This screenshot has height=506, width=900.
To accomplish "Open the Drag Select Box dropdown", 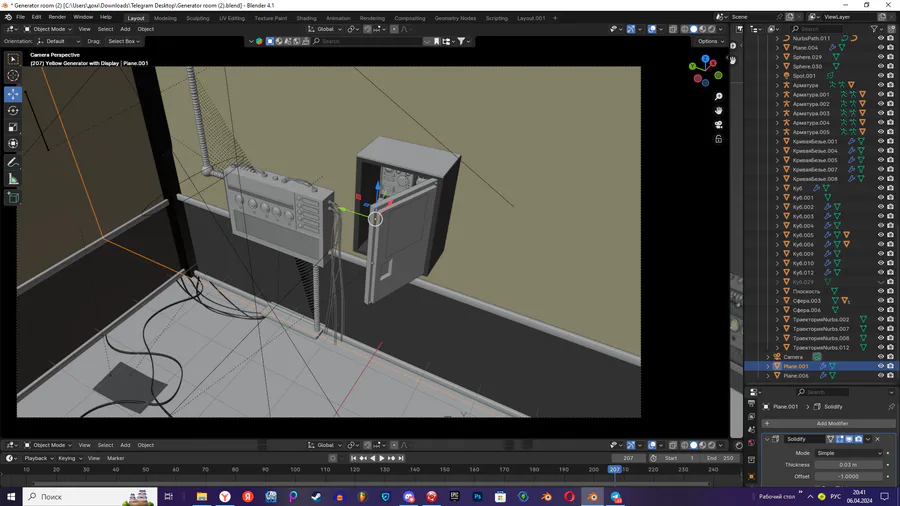I will coord(124,41).
